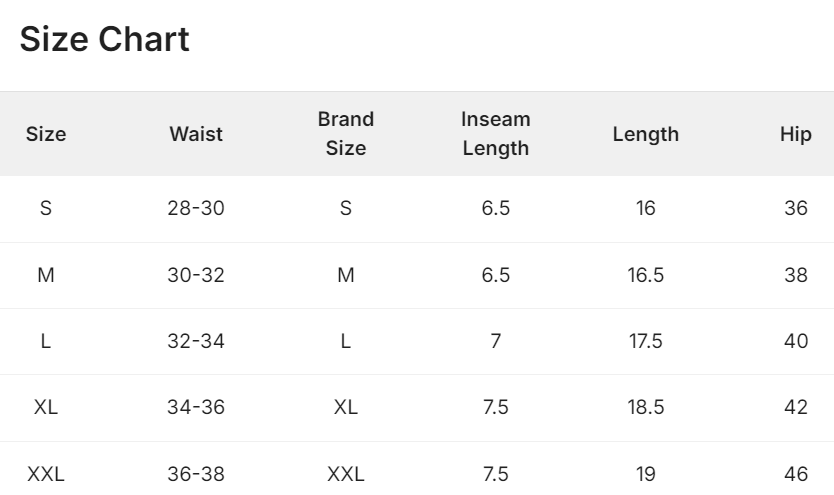The width and height of the screenshot is (834, 495).
Task: Select the 34-36 waist value
Action: click(x=196, y=408)
